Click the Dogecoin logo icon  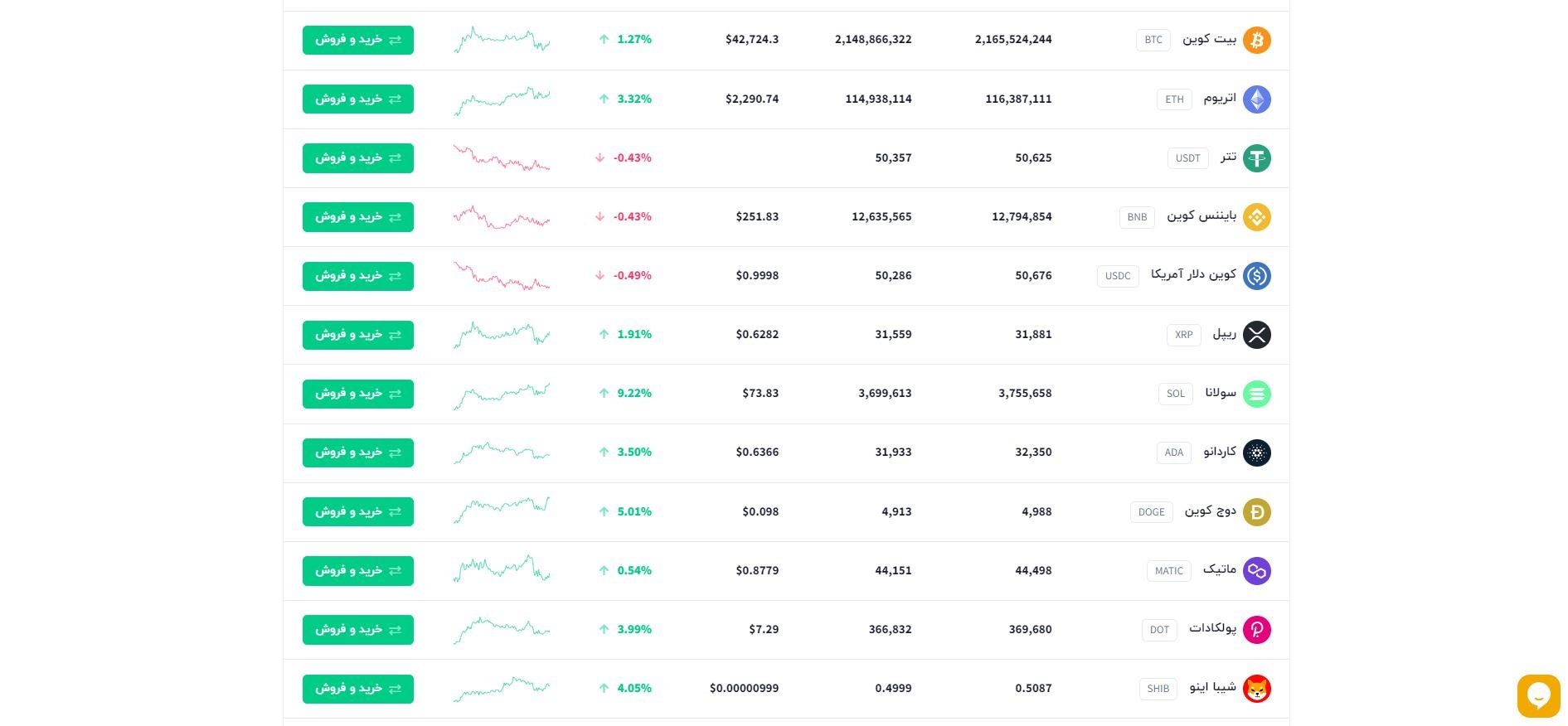(x=1256, y=512)
